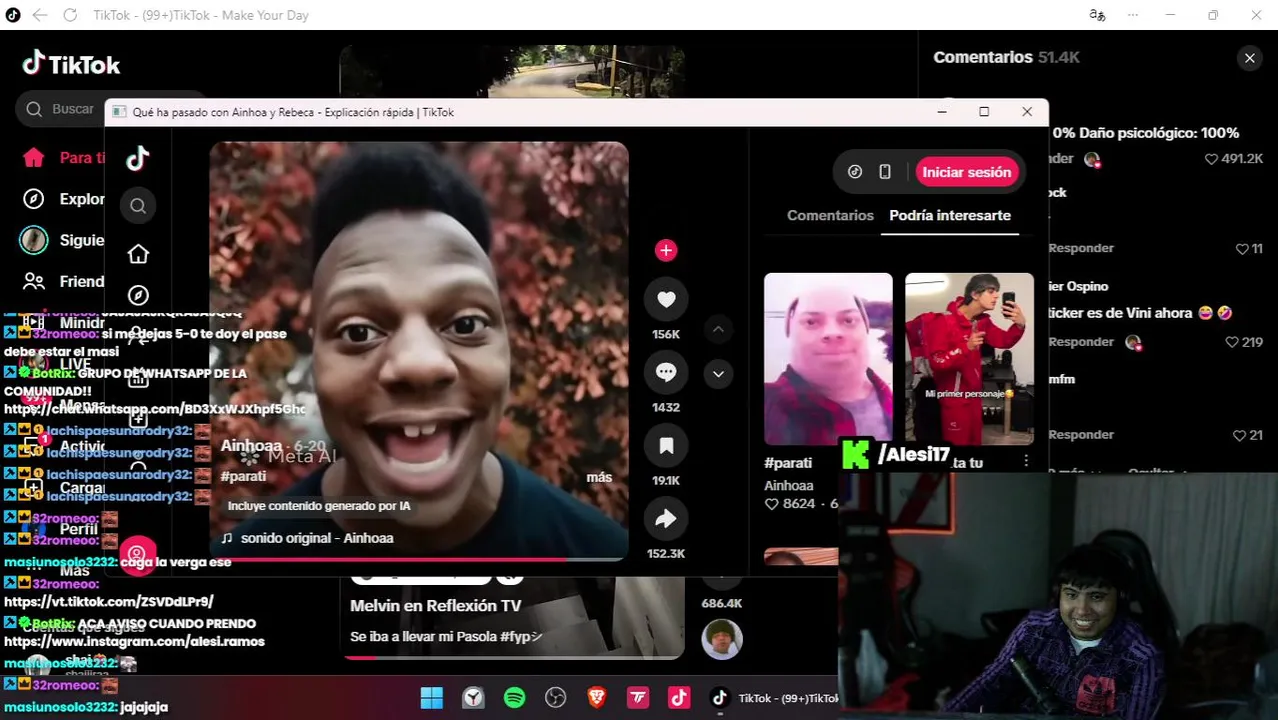The image size is (1278, 720).
Task: Open creator avatar beside Melvin en Reflexión video
Action: click(721, 639)
